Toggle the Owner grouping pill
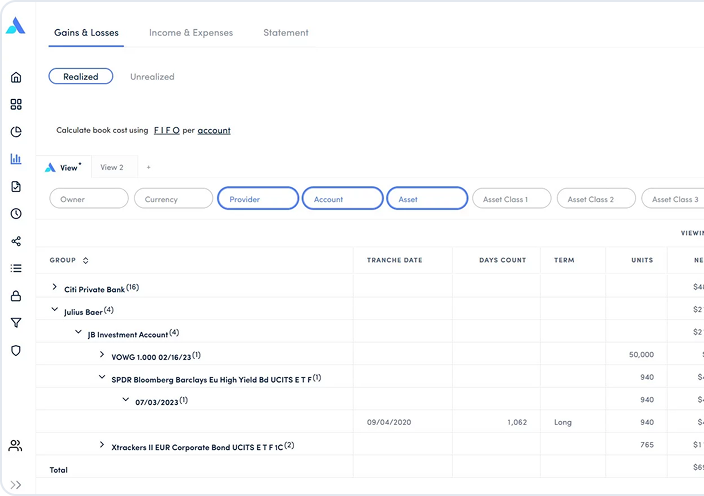Screen dimensions: 704x496 point(89,199)
